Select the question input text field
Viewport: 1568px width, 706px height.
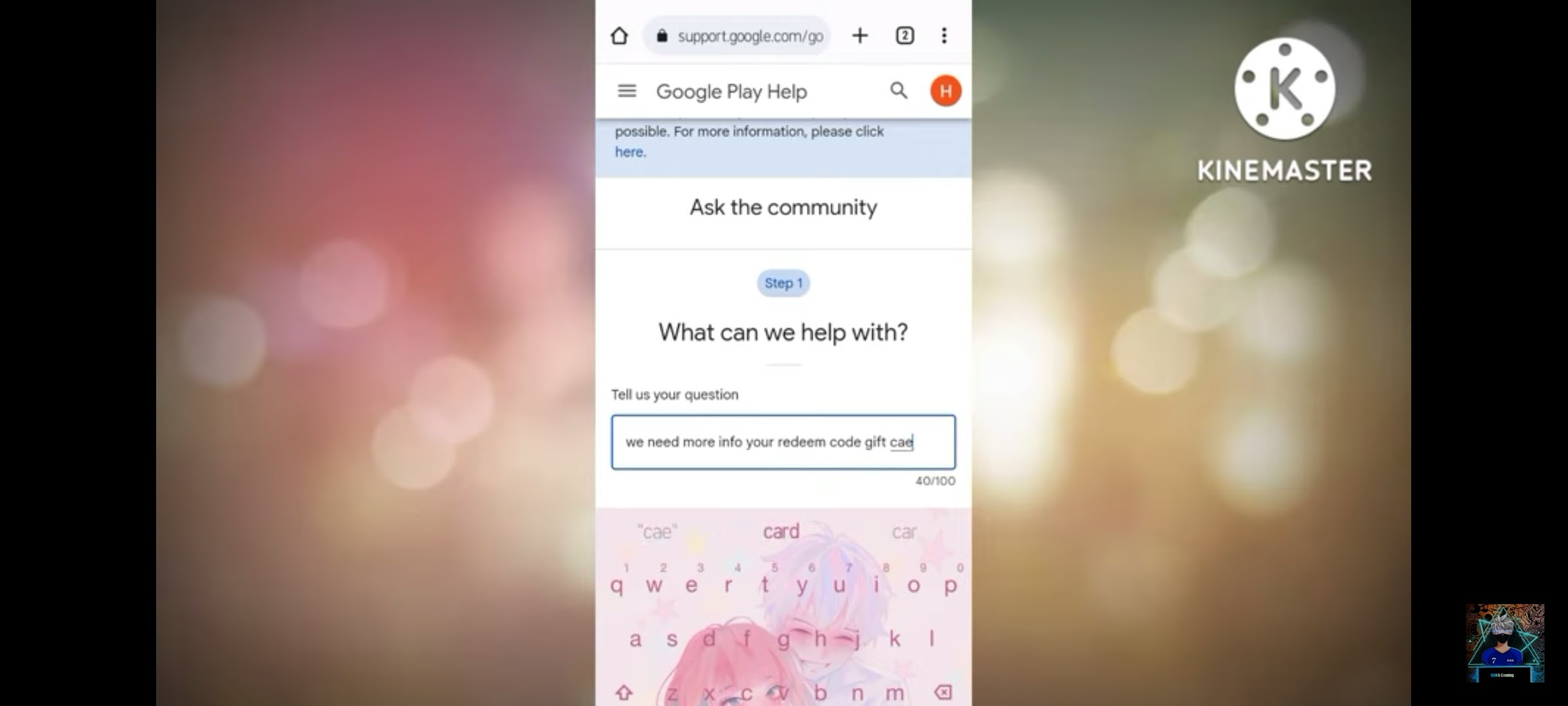pyautogui.click(x=783, y=442)
